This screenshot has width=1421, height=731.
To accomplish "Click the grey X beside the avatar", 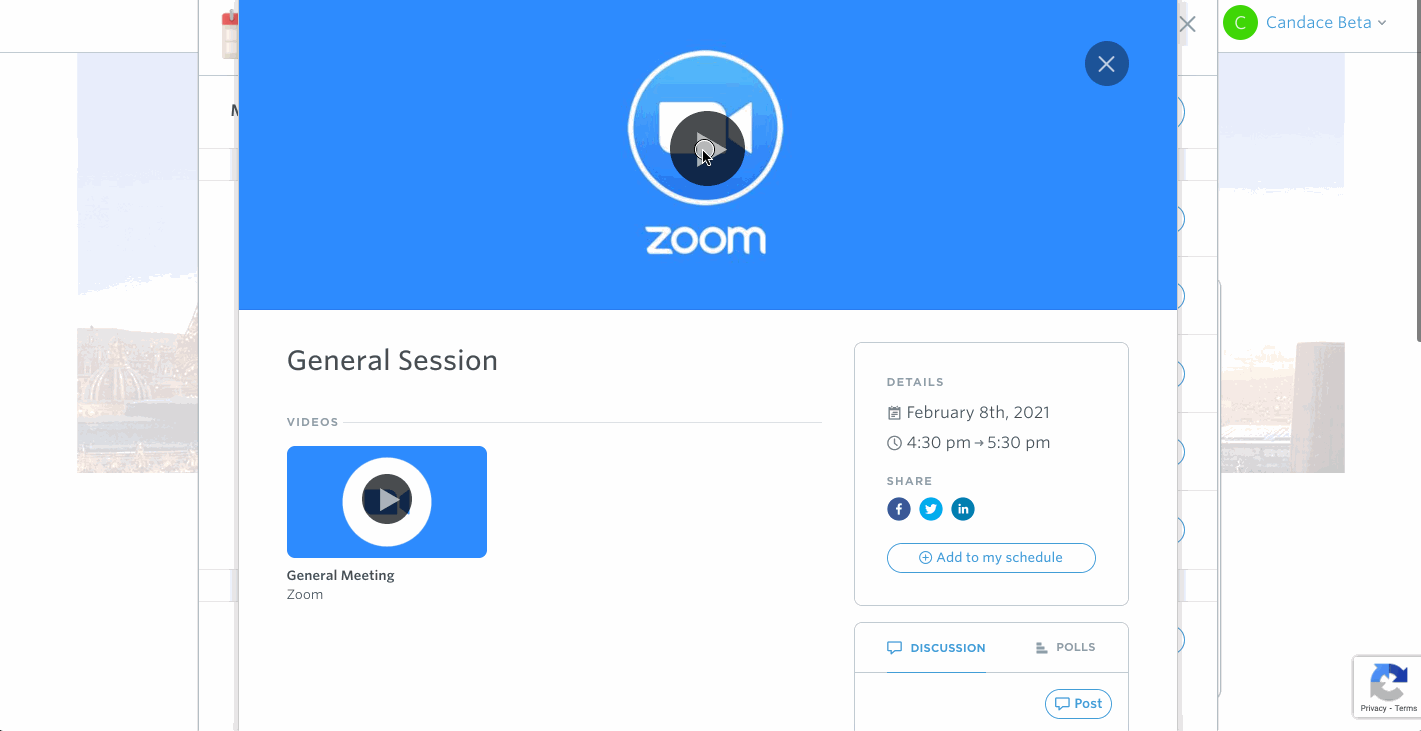I will click(x=1187, y=24).
